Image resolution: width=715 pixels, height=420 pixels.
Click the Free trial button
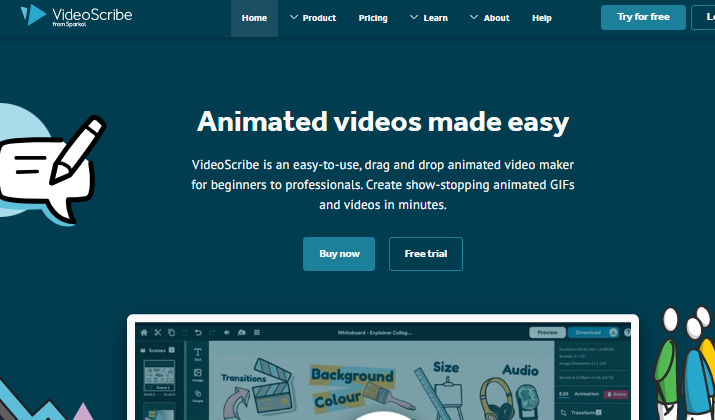[425, 254]
